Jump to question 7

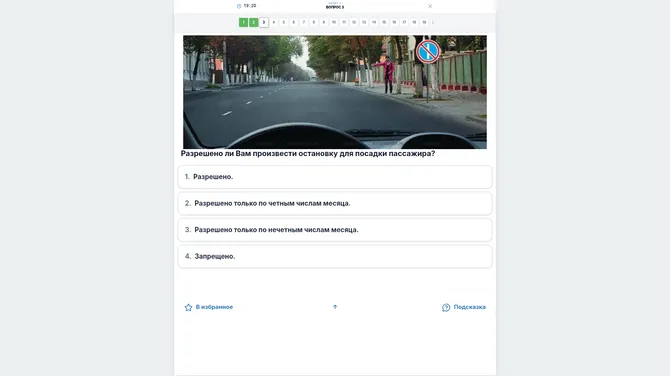tap(304, 22)
